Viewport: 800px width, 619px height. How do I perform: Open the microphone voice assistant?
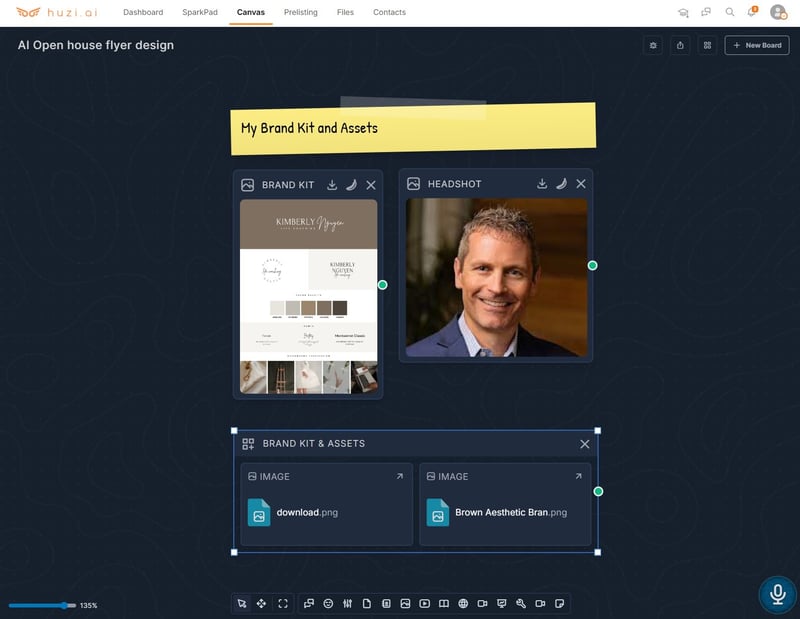[x=777, y=593]
